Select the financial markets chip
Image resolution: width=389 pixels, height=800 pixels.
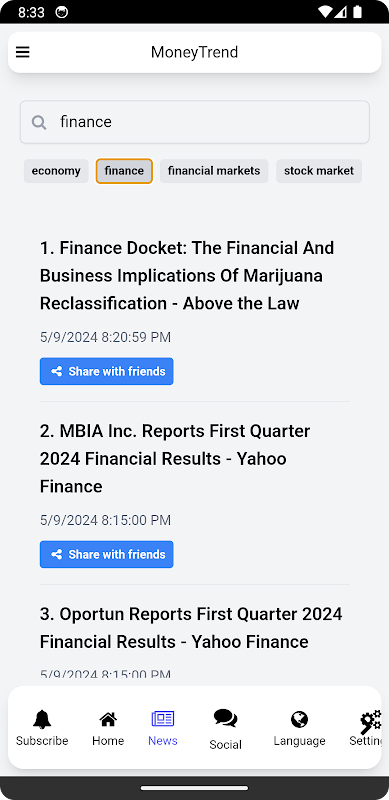[x=214, y=171]
